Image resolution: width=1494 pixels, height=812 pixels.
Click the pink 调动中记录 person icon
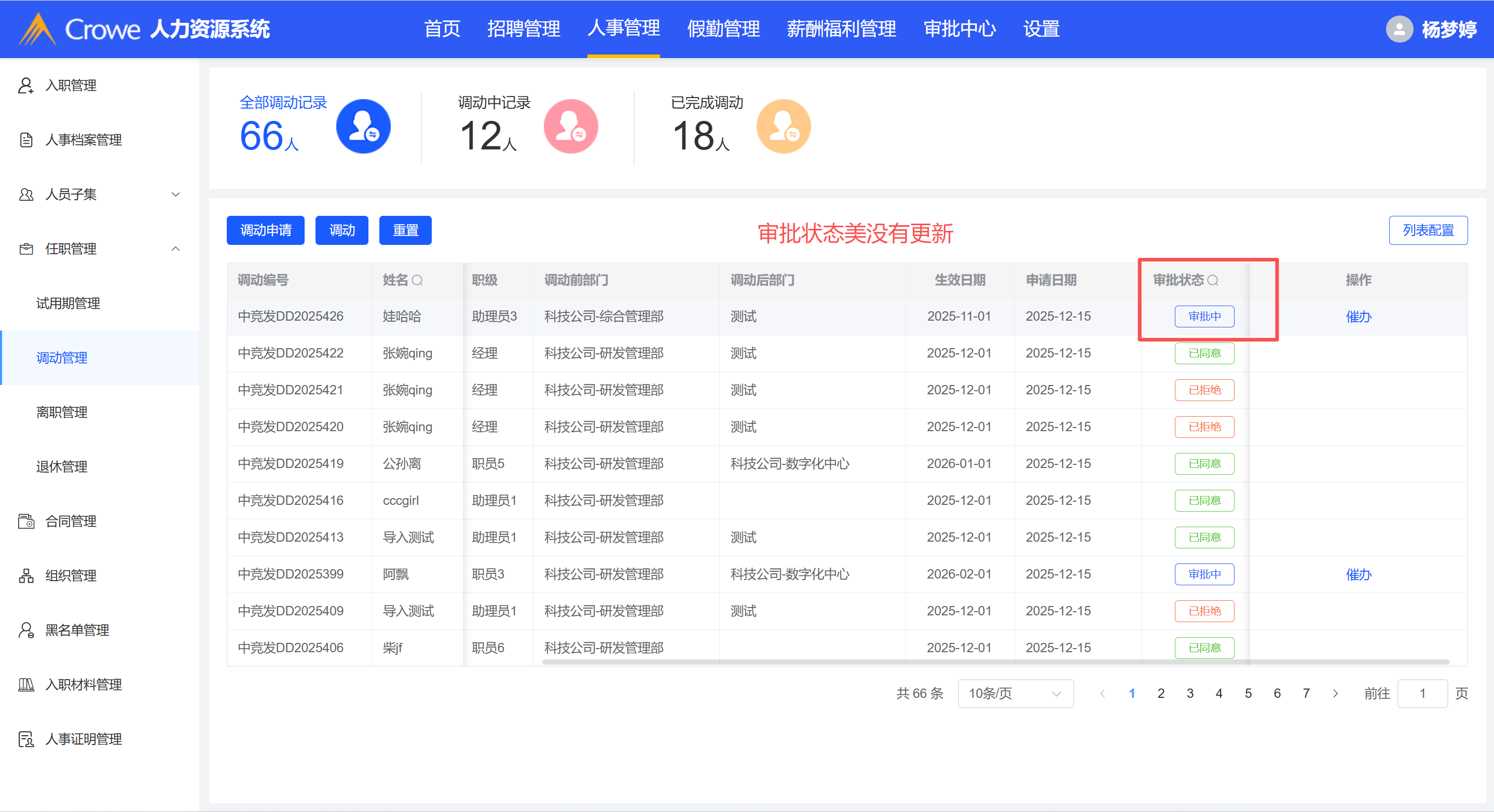click(x=570, y=127)
